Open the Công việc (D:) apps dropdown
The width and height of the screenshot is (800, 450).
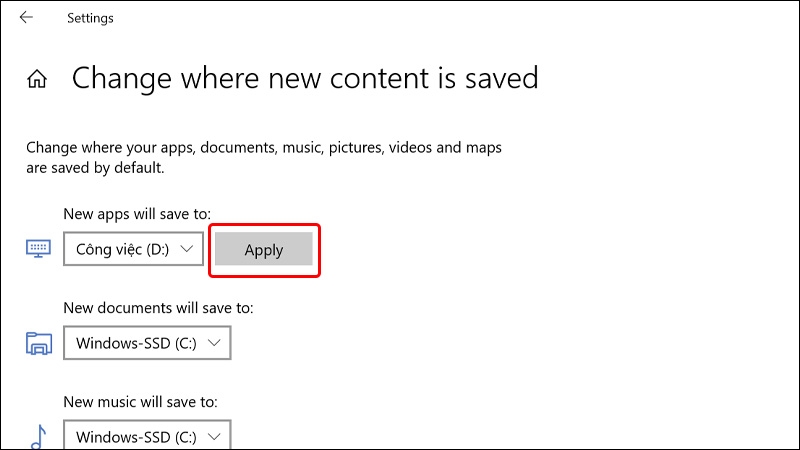pyautogui.click(x=134, y=249)
